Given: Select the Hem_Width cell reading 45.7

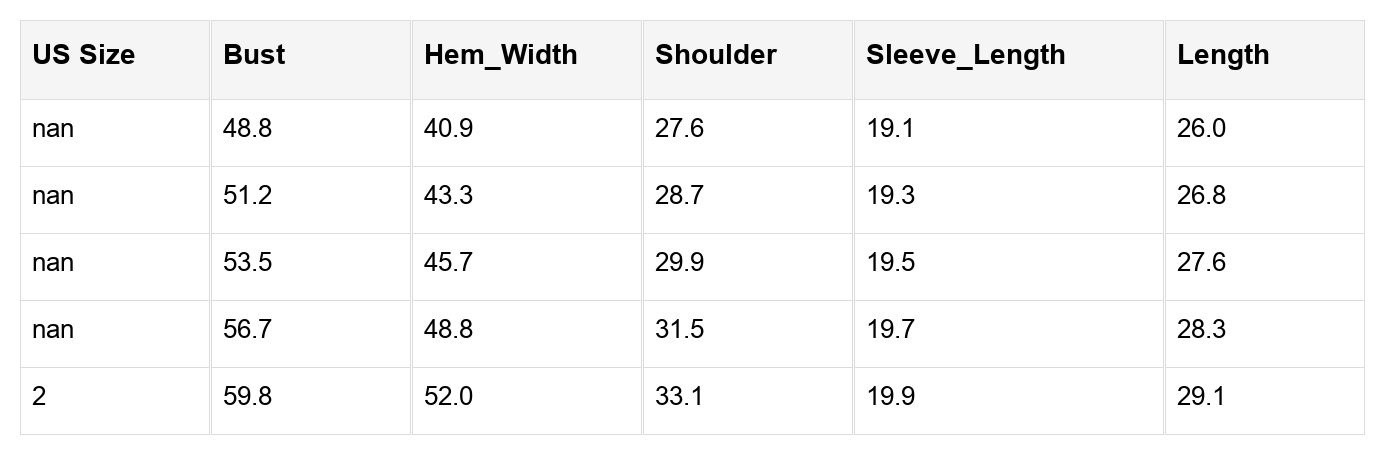Looking at the screenshot, I should coord(448,263).
